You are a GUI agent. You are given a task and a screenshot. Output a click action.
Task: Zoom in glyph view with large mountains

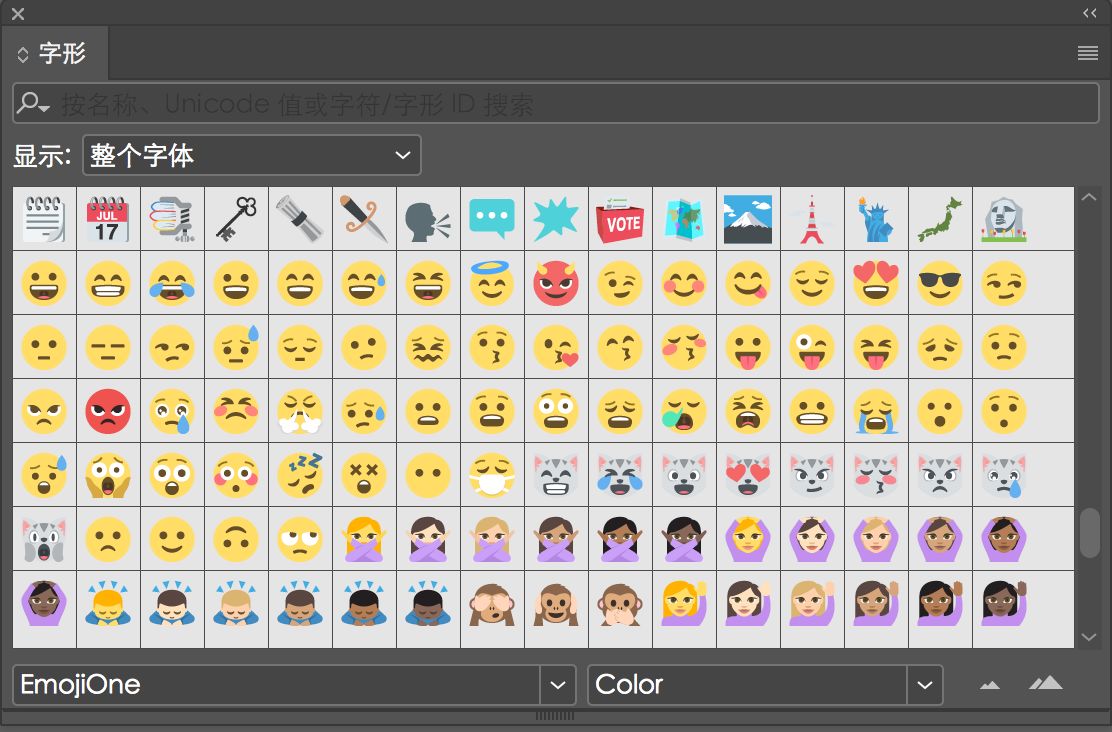1045,683
